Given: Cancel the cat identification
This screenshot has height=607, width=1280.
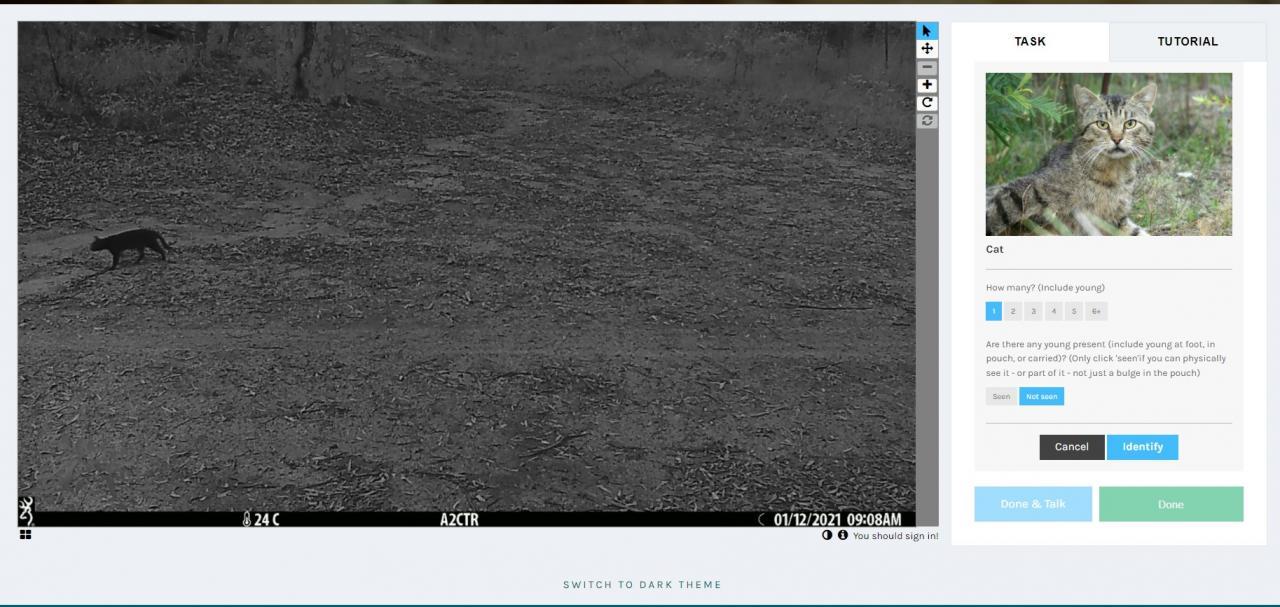Looking at the screenshot, I should [x=1072, y=447].
